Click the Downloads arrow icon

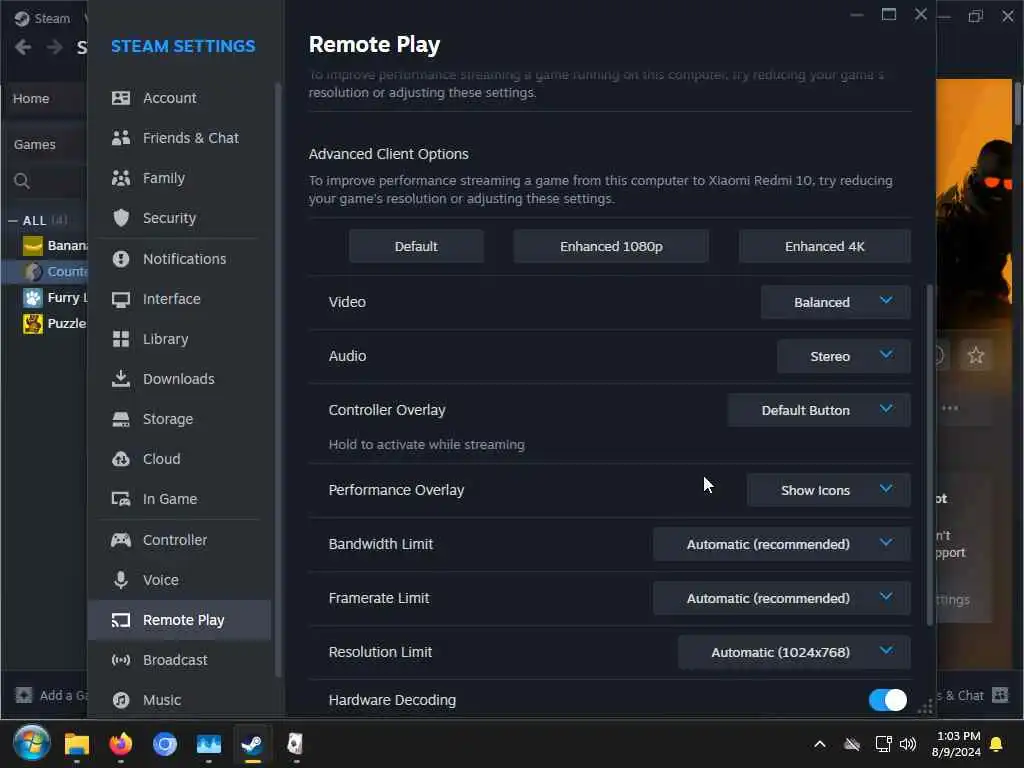(121, 379)
